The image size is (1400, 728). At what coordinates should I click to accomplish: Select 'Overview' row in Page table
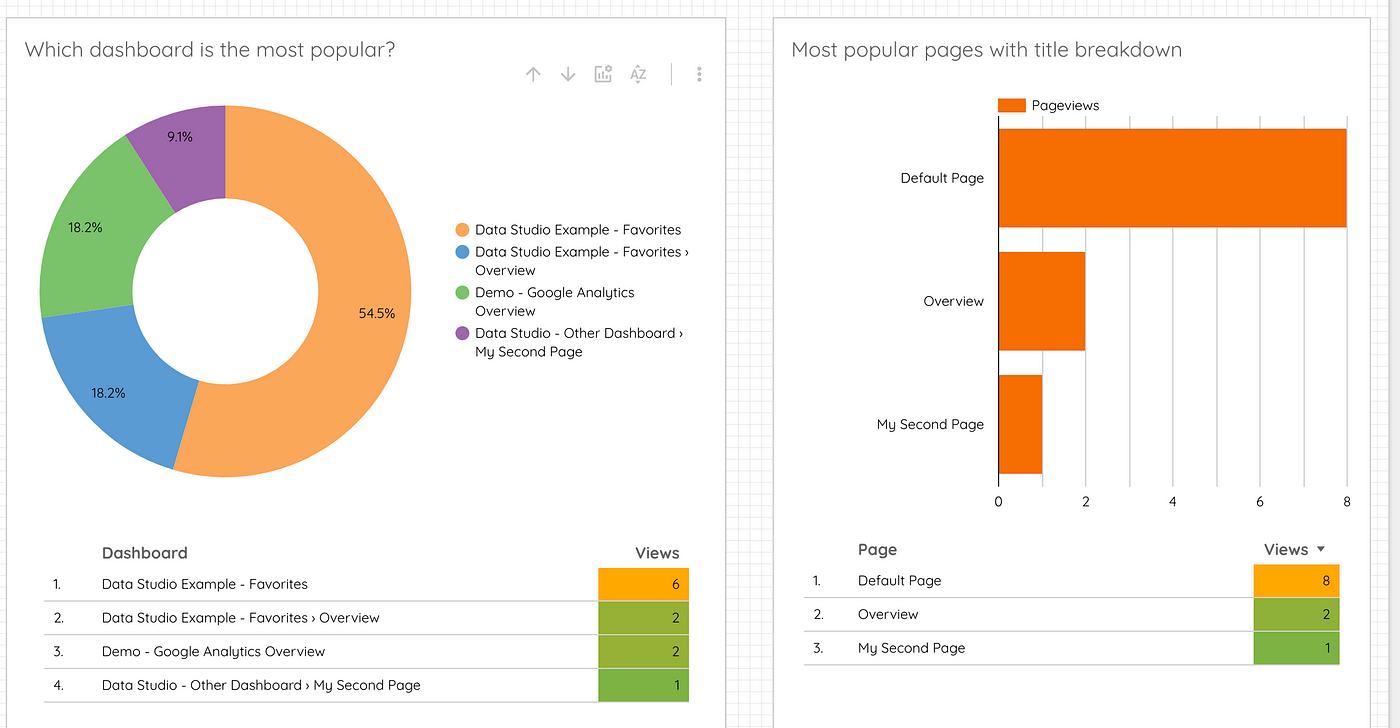[x=1072, y=614]
